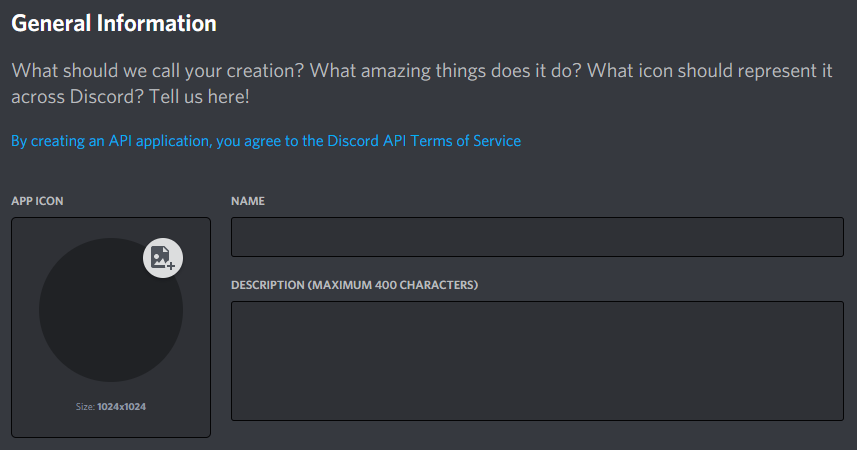Place cursor at end of name field
The height and width of the screenshot is (450, 857).
[x=831, y=237]
